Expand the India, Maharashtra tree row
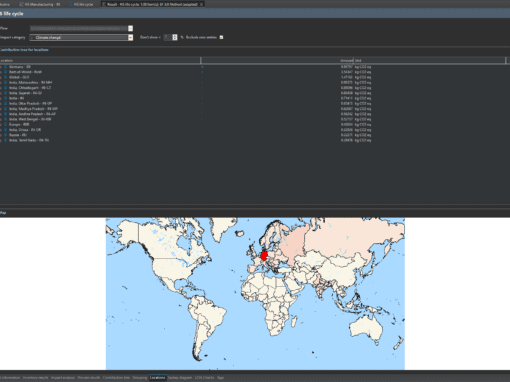The width and height of the screenshot is (510, 382). click(1, 82)
